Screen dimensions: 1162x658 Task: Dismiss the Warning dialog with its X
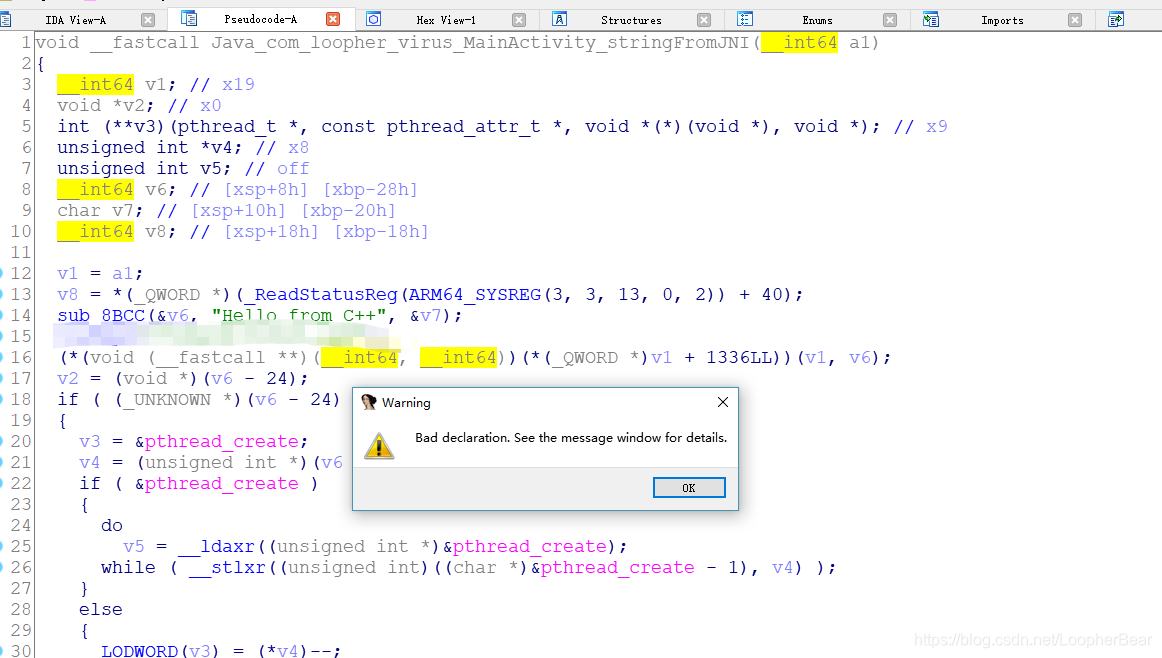tap(723, 402)
